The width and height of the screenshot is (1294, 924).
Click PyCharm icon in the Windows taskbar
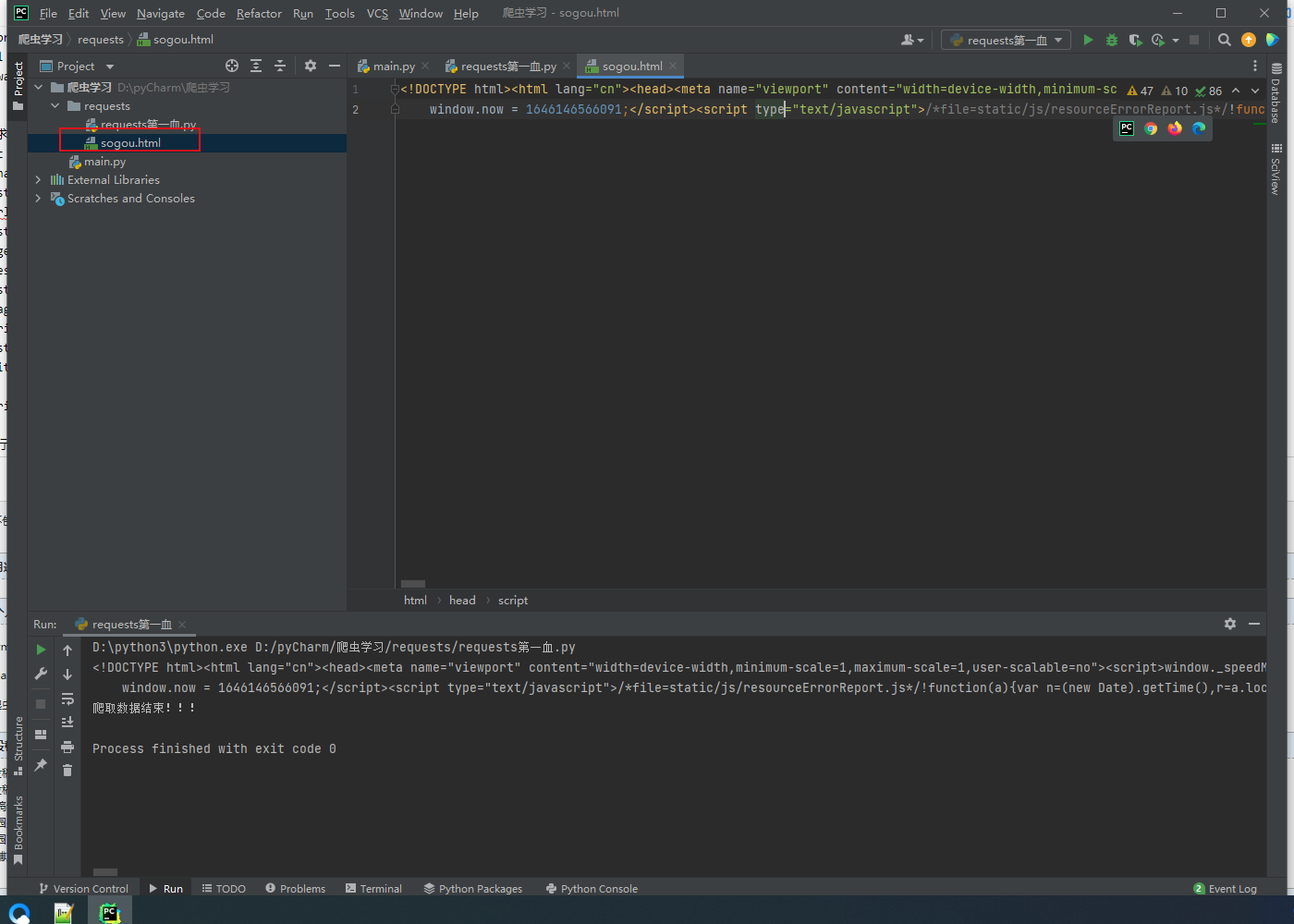[110, 912]
